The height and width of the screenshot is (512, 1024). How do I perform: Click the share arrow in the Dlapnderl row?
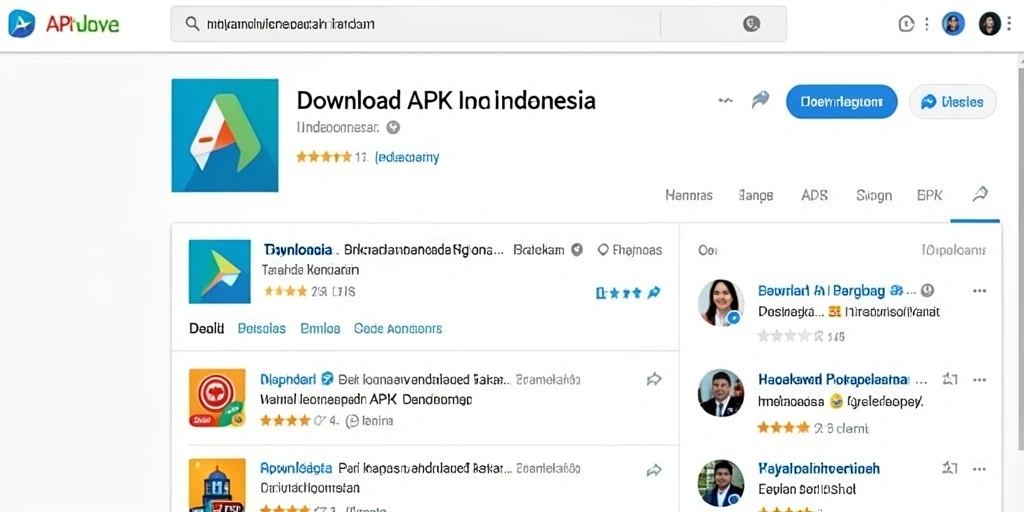pos(654,379)
